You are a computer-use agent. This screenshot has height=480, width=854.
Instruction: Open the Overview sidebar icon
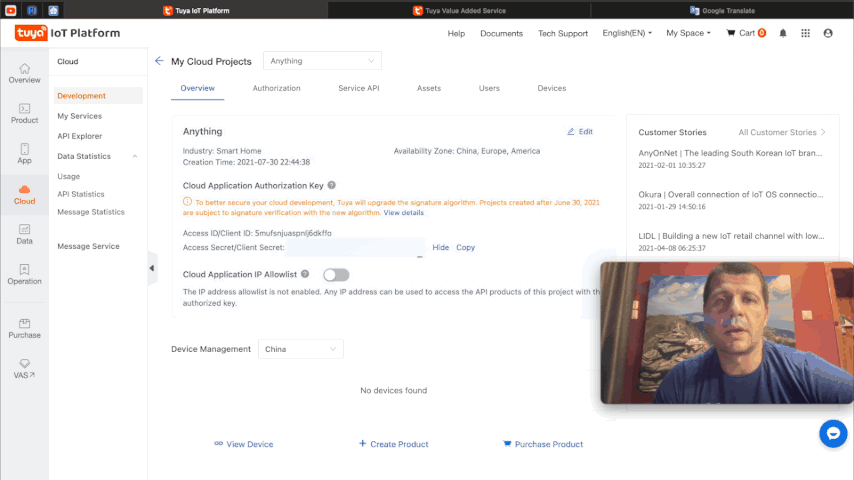(x=25, y=74)
